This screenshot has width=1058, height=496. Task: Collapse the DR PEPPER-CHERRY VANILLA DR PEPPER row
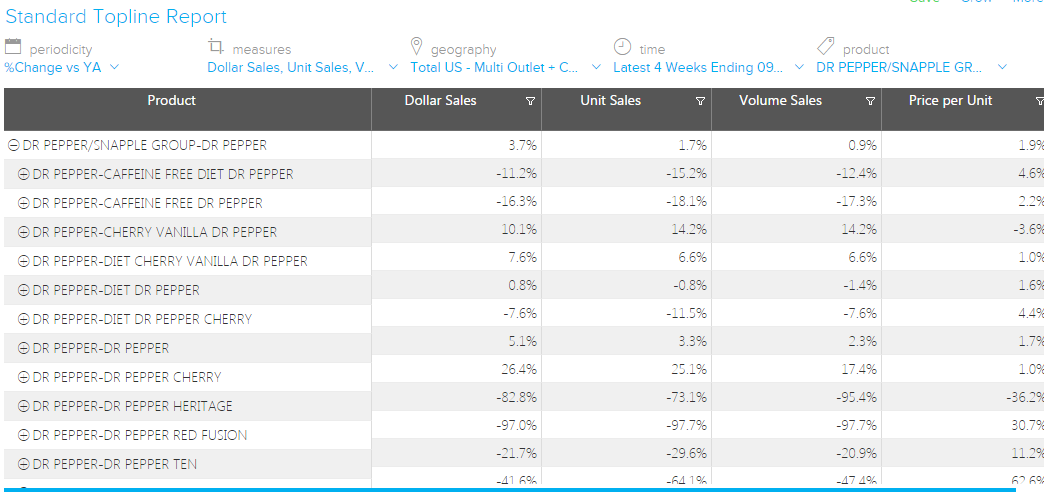click(24, 232)
